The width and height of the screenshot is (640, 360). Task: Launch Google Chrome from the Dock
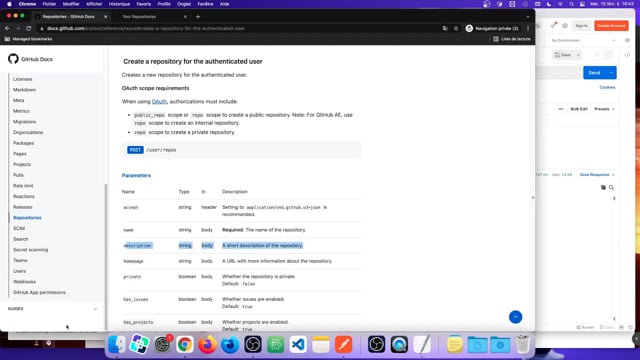[x=184, y=344]
